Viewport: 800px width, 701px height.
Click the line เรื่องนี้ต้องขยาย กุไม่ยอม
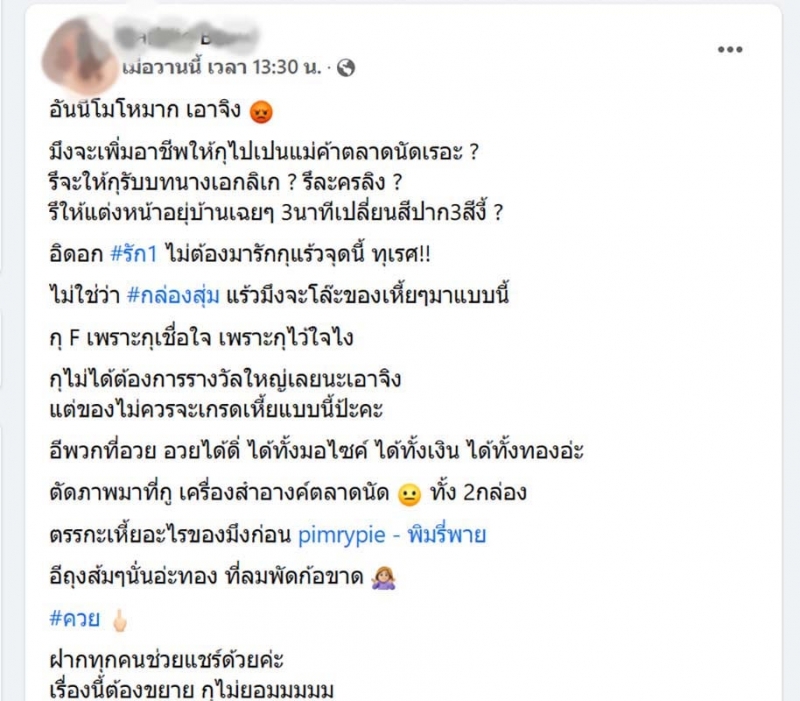191,690
